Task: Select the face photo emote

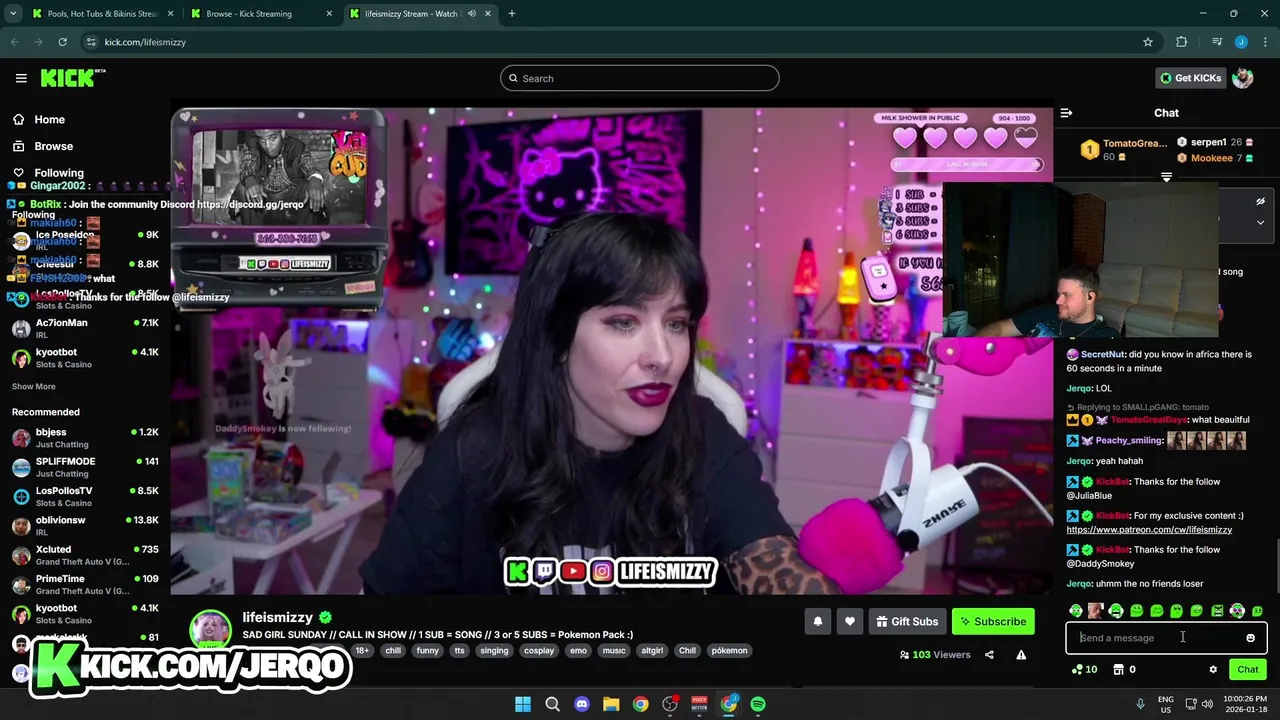Action: click(1096, 611)
